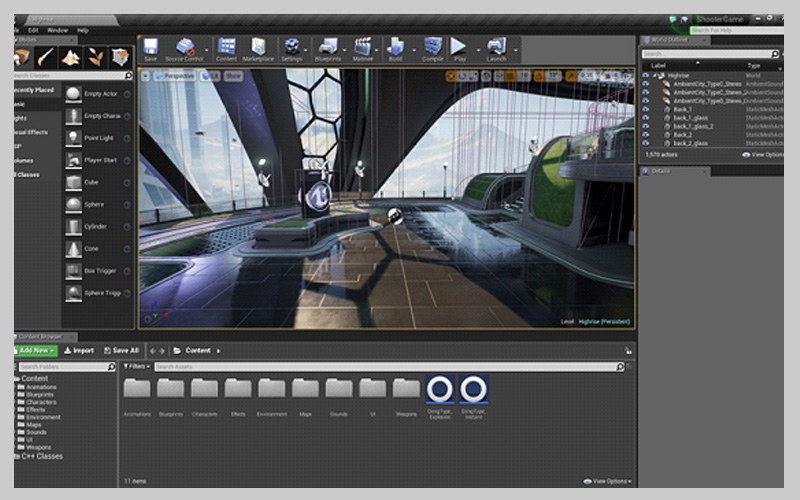This screenshot has width=800, height=500.
Task: Expand the Content path breadcrumb arrow
Action: (218, 351)
